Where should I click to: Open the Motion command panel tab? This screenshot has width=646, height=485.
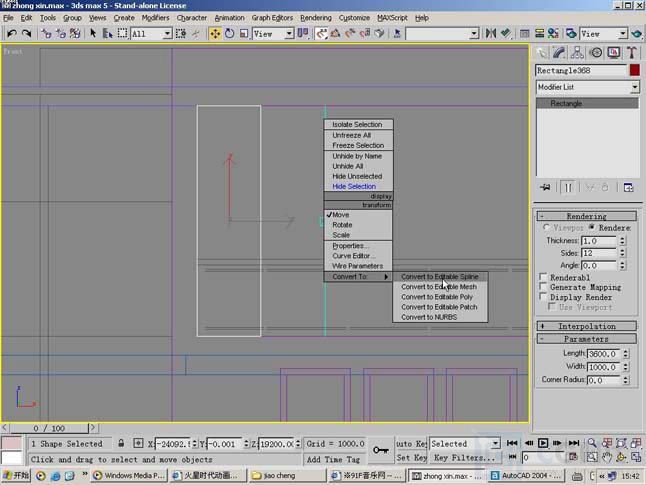coord(596,53)
